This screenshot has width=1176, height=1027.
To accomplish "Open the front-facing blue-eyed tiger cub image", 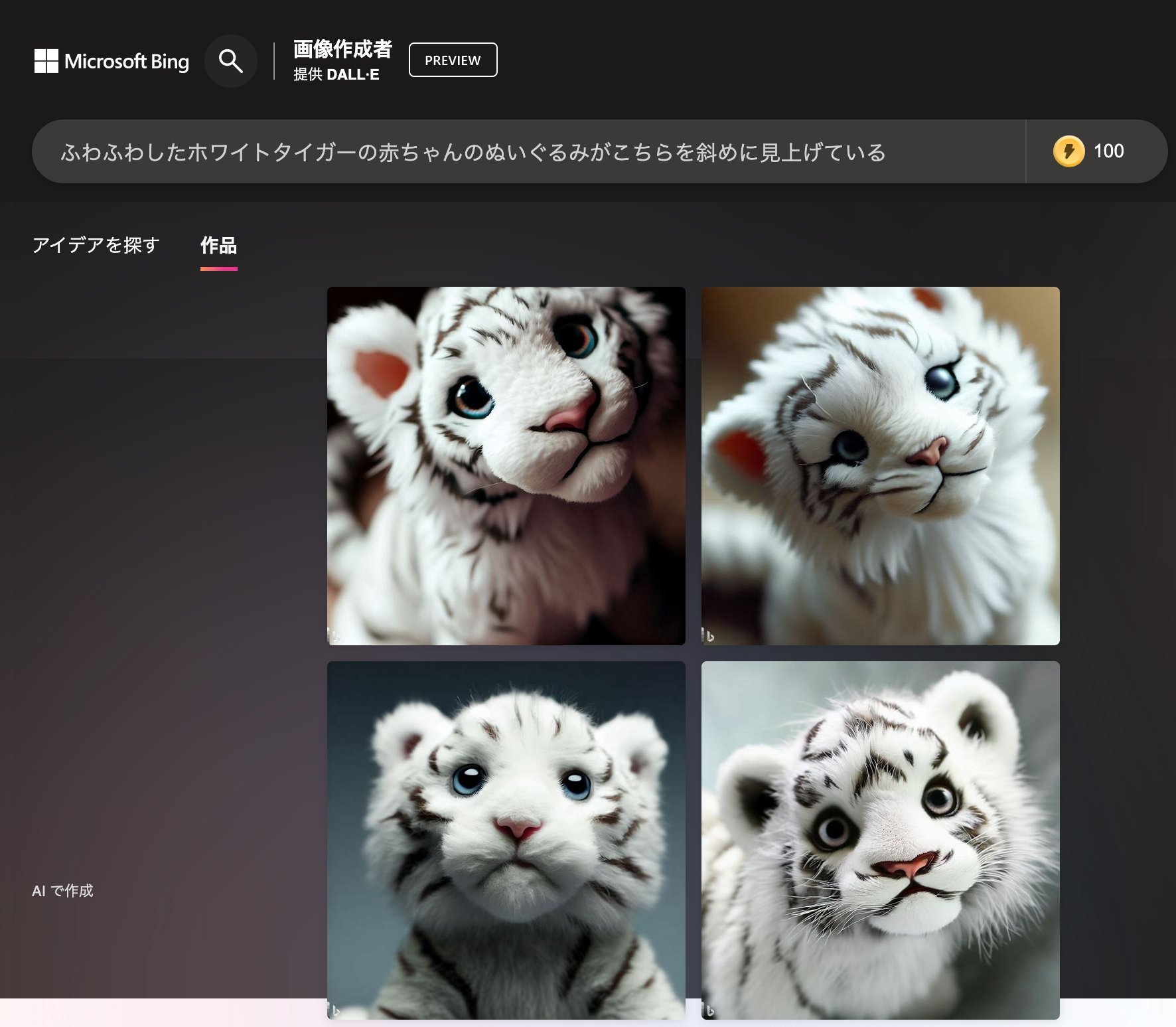I will tap(506, 840).
